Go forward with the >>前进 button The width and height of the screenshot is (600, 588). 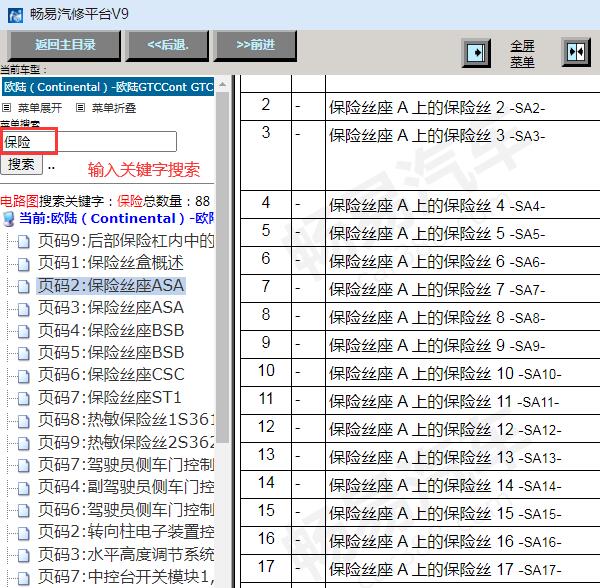(x=256, y=45)
